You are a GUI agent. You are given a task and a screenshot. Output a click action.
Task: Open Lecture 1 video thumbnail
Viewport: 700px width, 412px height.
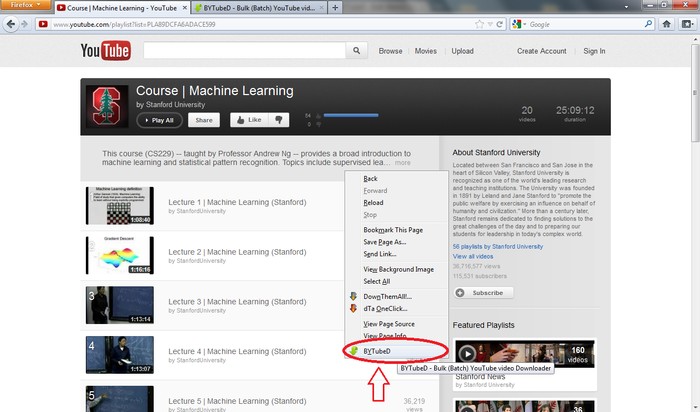click(x=120, y=206)
